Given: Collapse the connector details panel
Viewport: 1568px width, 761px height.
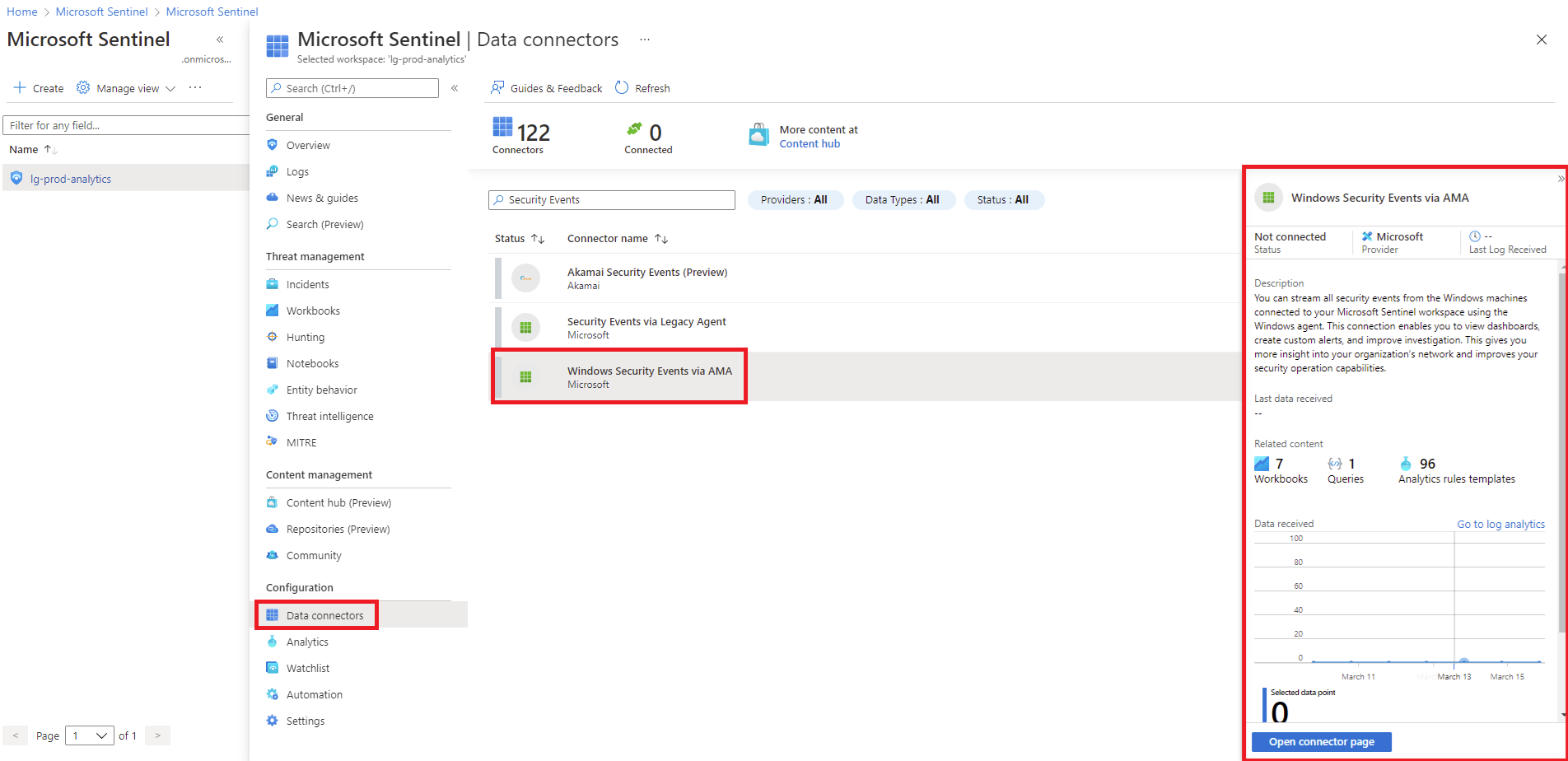Looking at the screenshot, I should (x=1561, y=179).
